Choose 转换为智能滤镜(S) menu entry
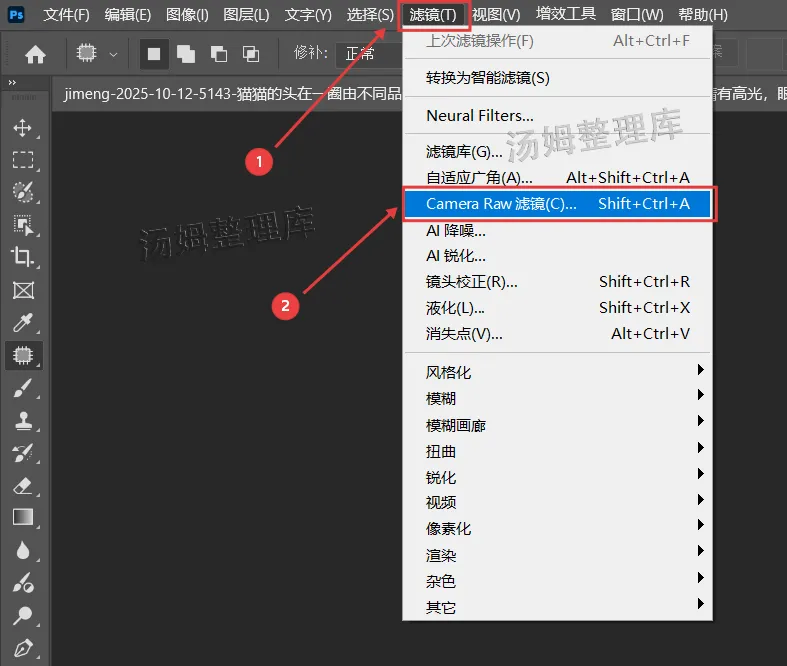787x666 pixels. point(557,78)
